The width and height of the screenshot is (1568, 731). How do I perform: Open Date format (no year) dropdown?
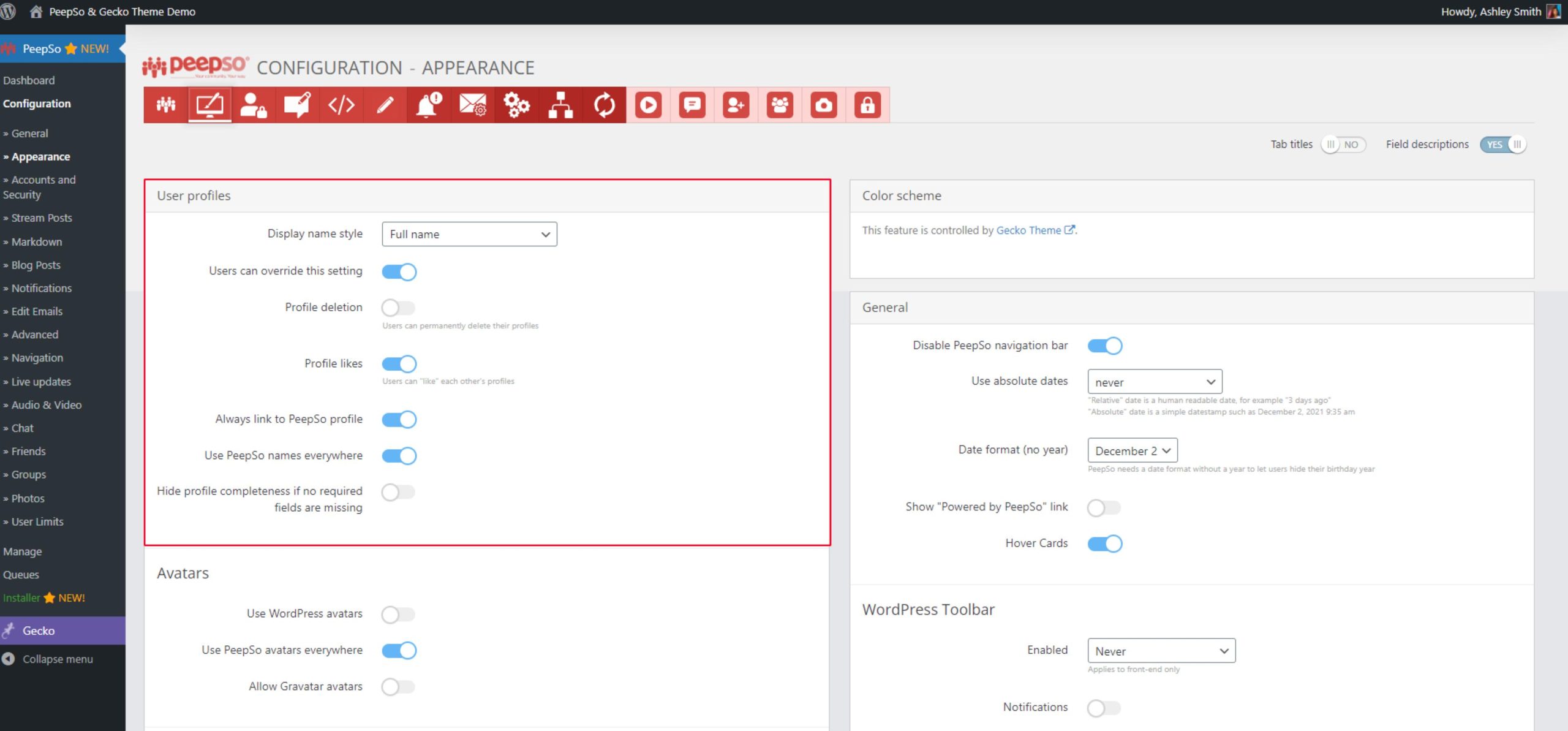click(x=1133, y=450)
